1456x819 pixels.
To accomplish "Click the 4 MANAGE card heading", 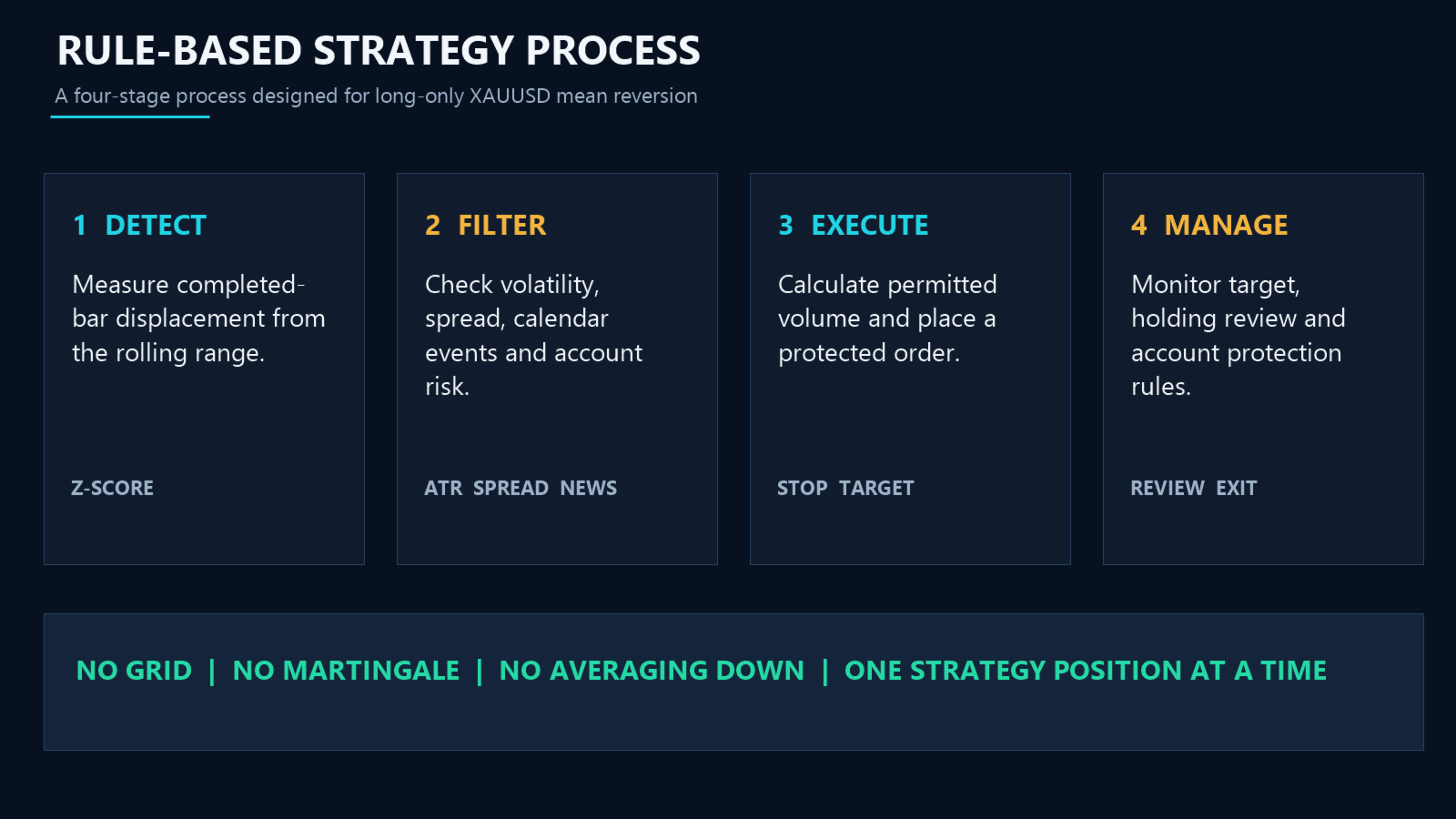I will tap(1209, 225).
